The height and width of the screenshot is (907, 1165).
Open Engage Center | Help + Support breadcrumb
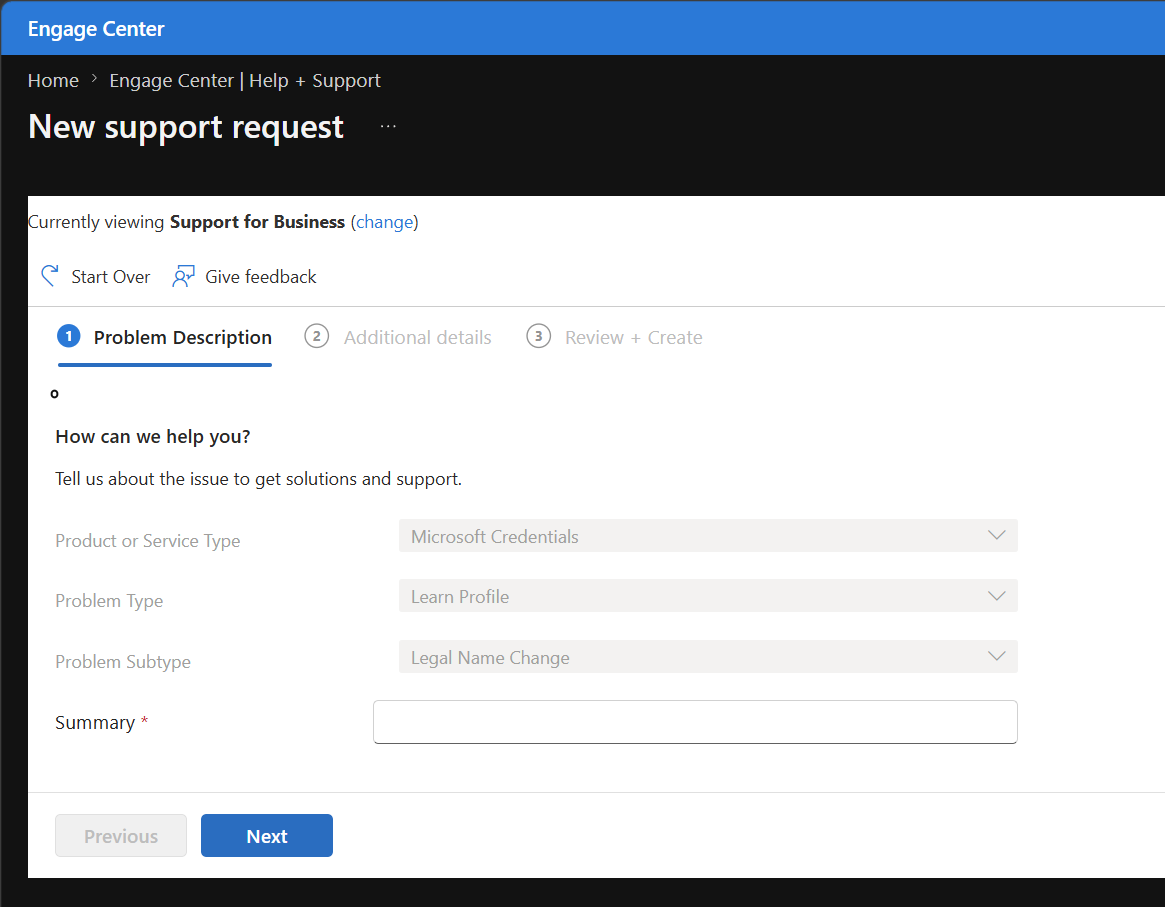tap(245, 80)
